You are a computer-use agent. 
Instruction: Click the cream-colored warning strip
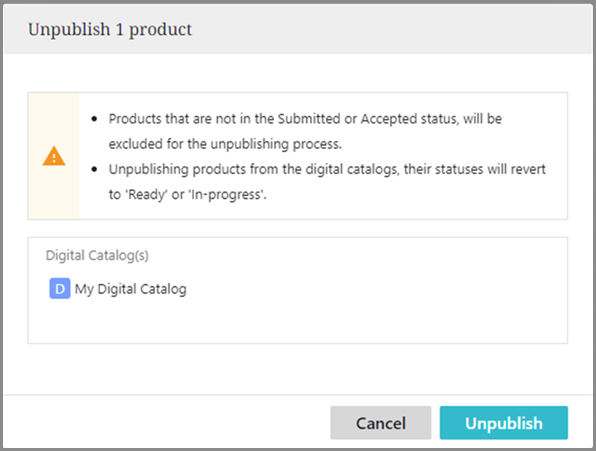tap(54, 156)
